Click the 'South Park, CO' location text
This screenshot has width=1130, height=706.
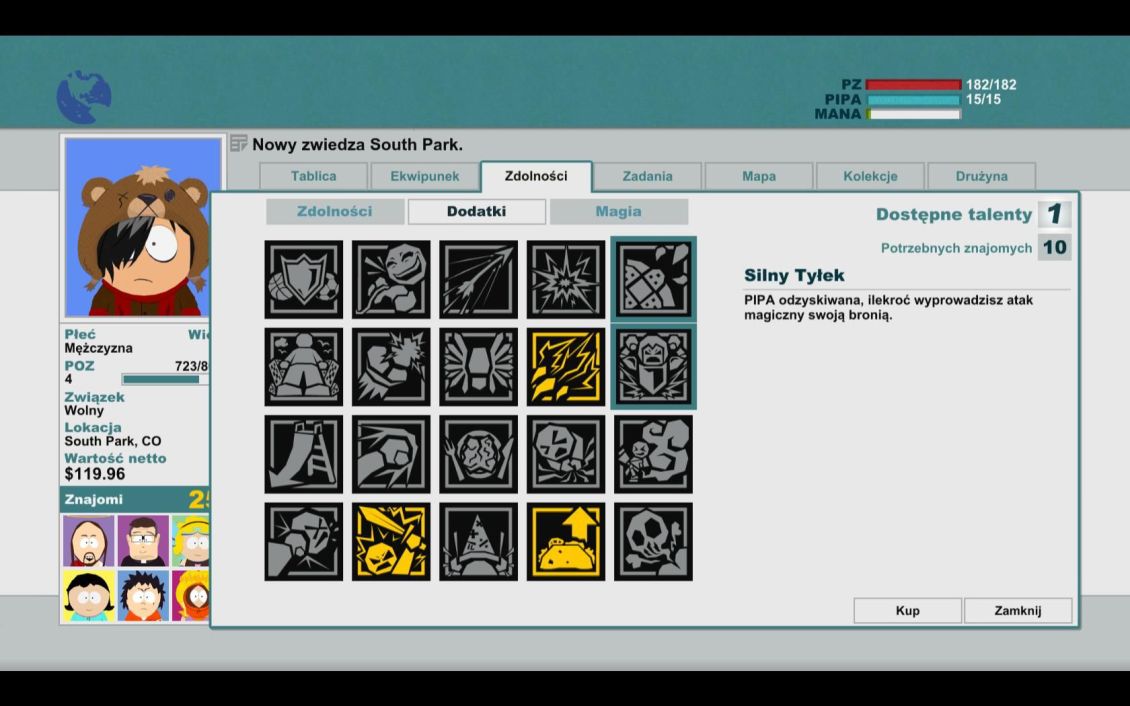coord(112,441)
